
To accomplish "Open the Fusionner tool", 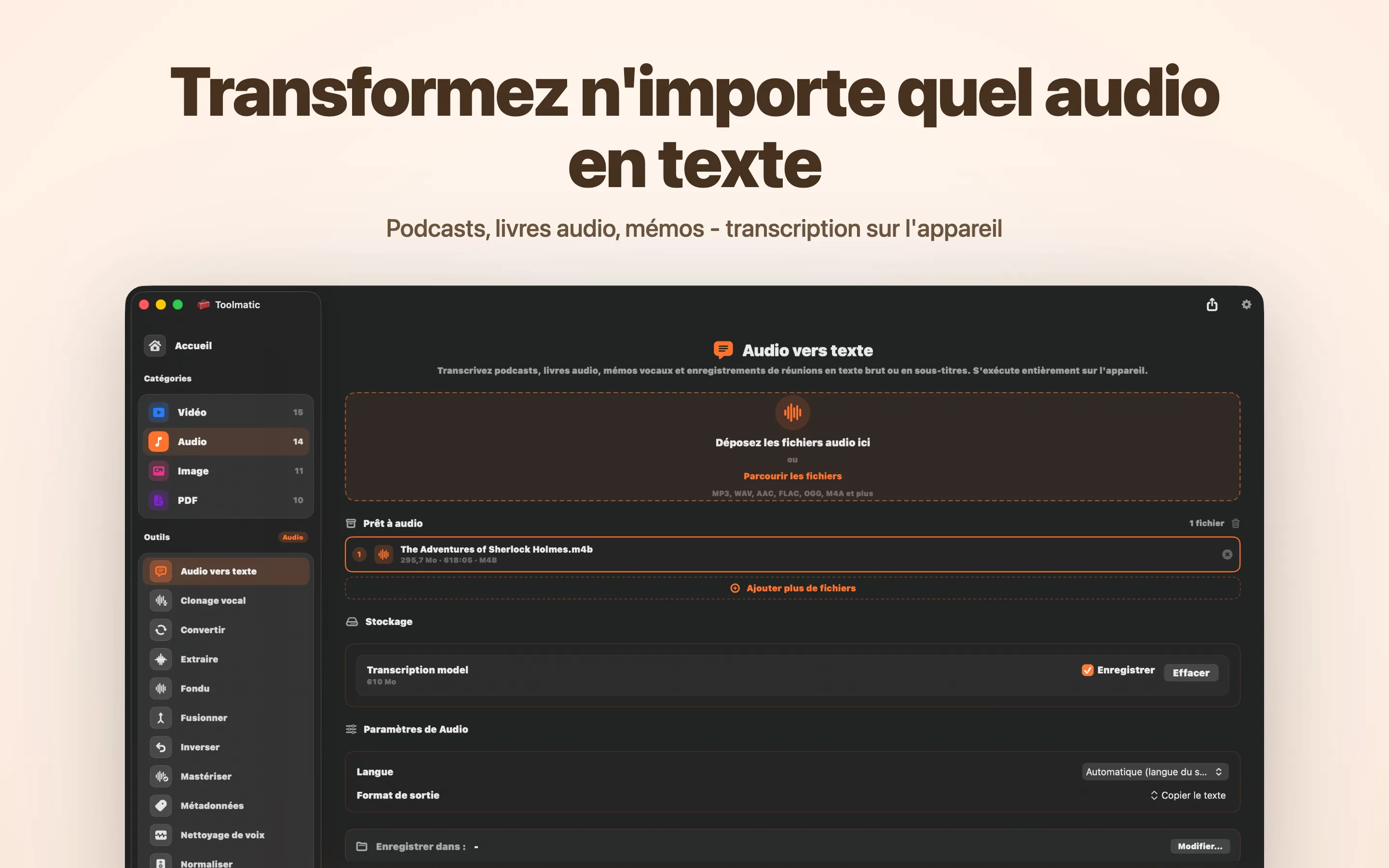I will pos(226,718).
